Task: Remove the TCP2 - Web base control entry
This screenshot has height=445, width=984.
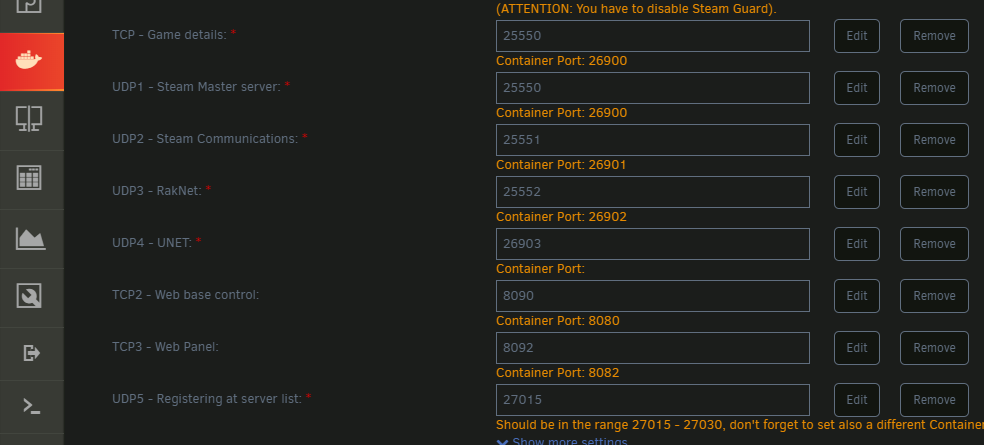Action: 934,296
